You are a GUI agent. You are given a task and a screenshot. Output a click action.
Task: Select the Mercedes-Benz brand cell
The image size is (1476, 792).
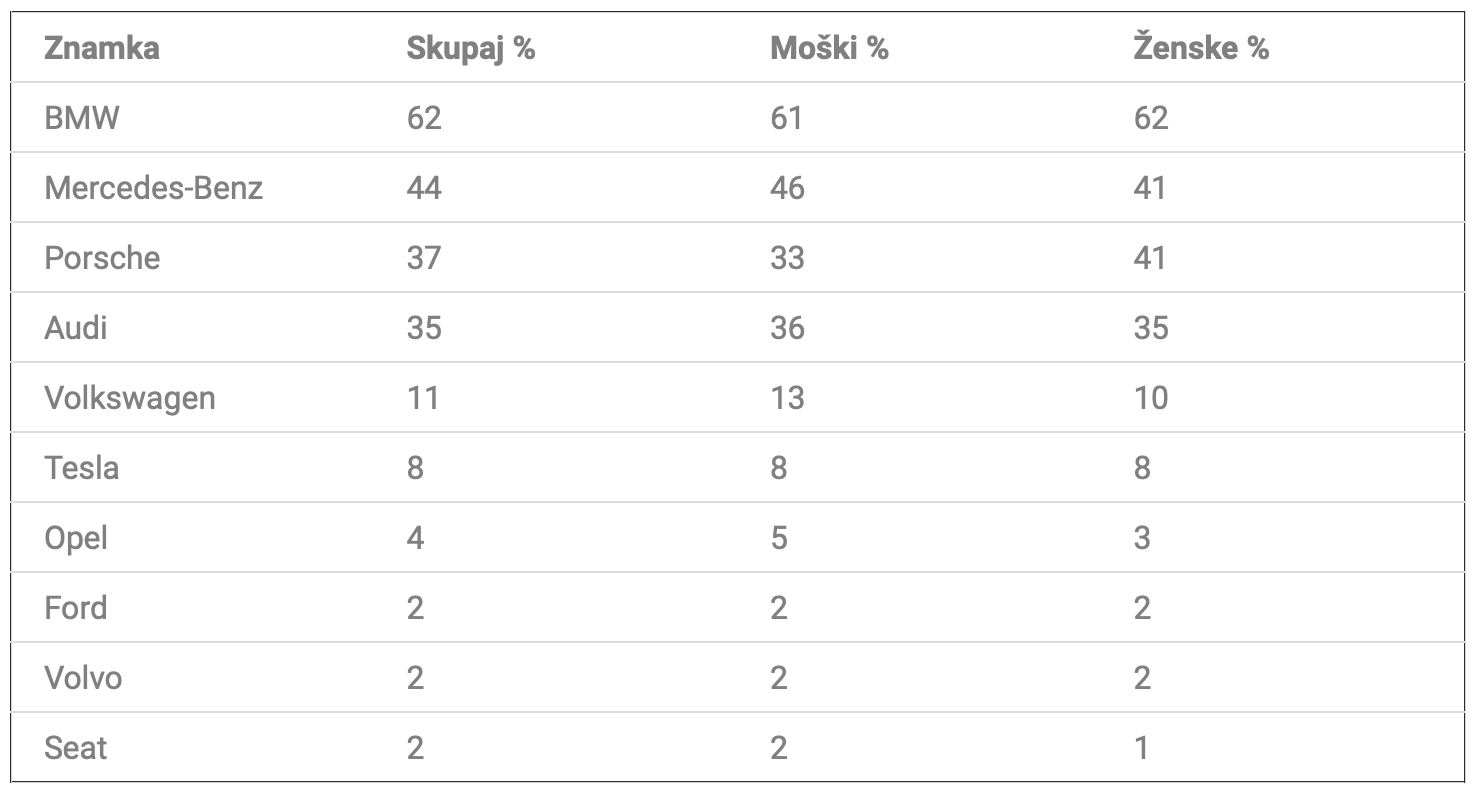pyautogui.click(x=154, y=188)
